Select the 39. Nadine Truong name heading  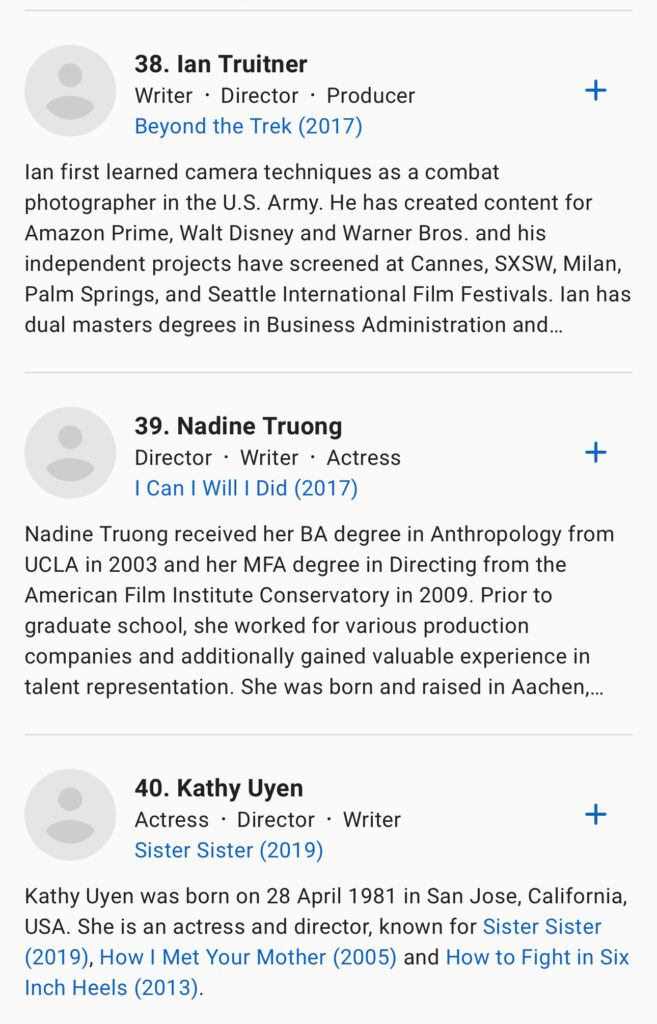pyautogui.click(x=238, y=426)
